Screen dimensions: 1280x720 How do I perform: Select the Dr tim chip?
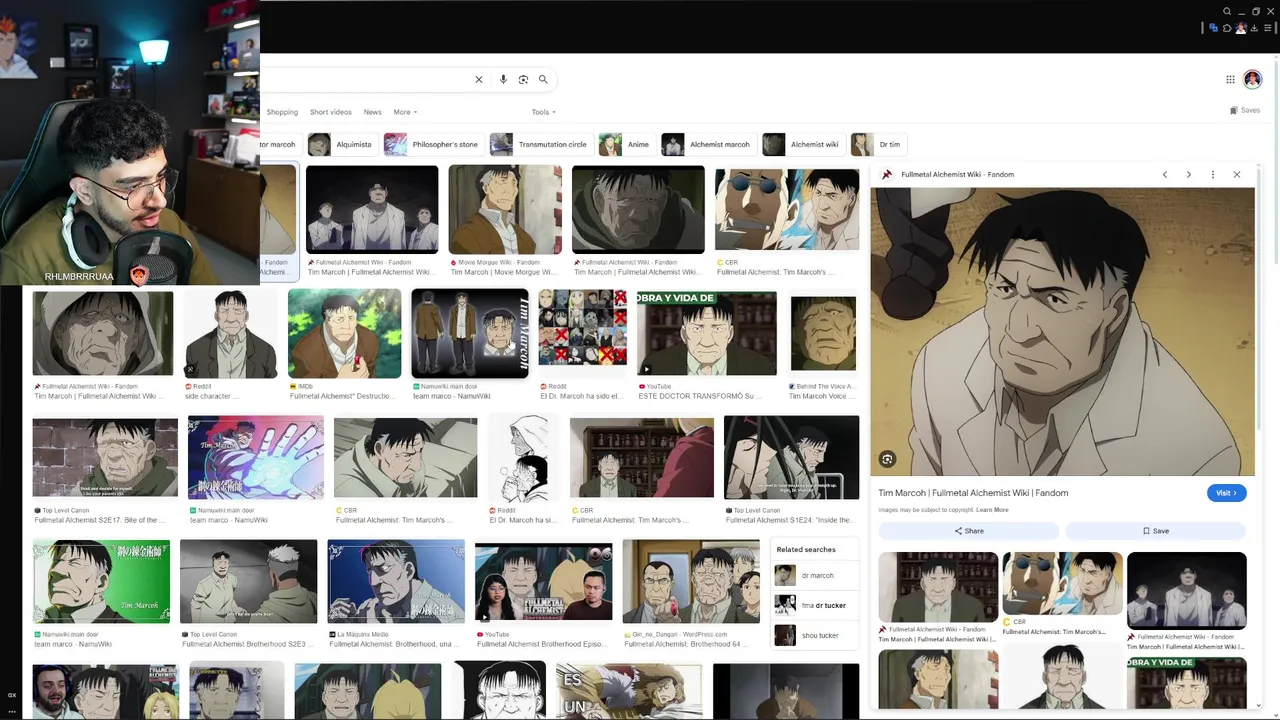(x=878, y=145)
